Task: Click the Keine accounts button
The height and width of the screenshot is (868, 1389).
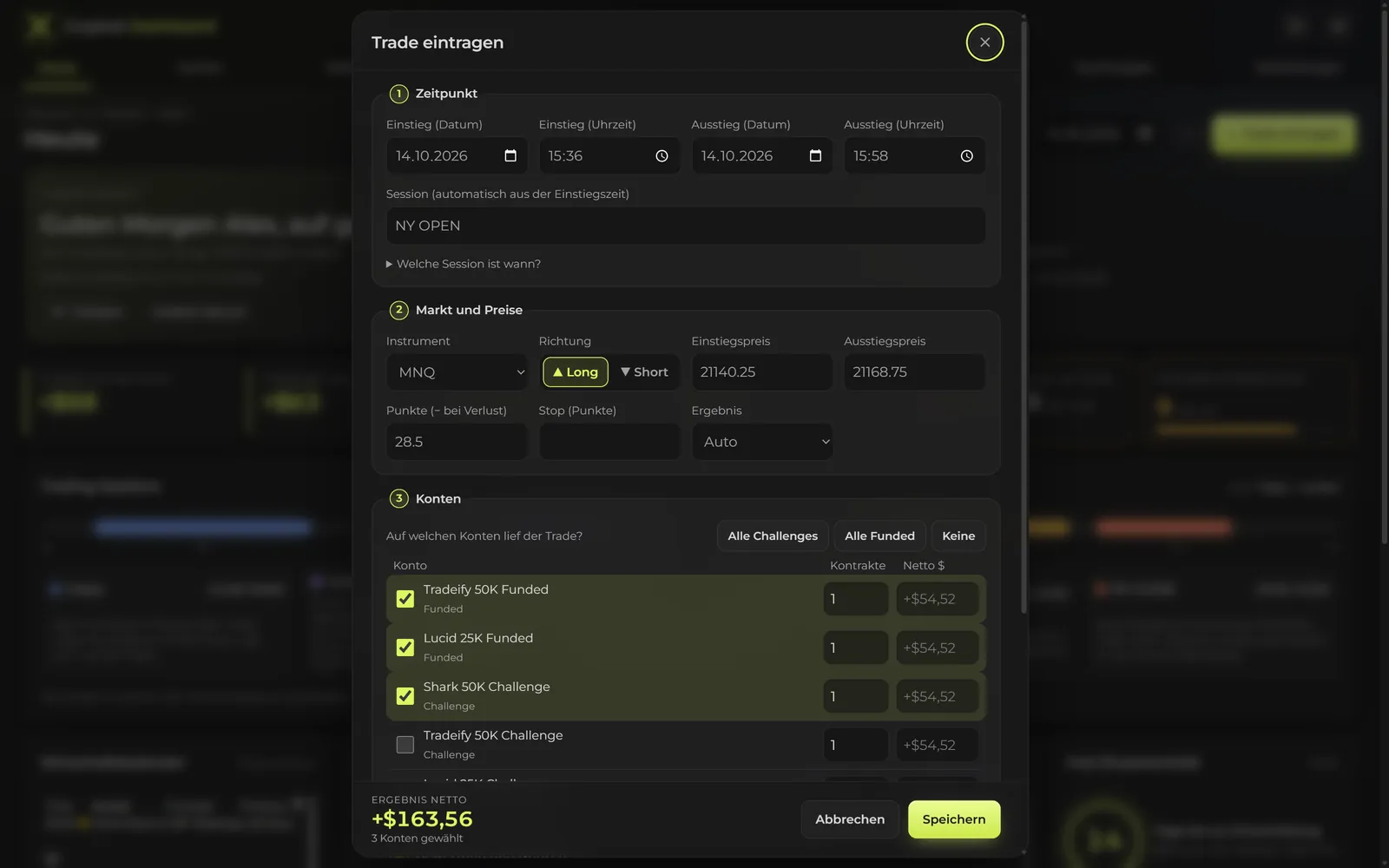Action: (x=958, y=536)
